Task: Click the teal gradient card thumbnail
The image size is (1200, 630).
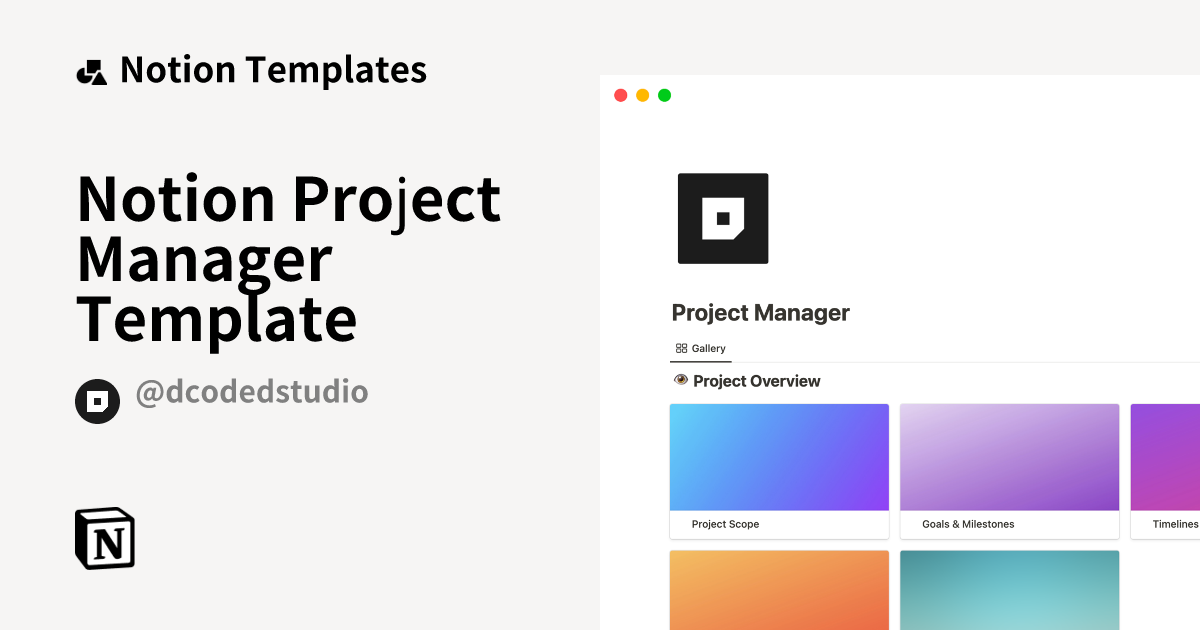Action: click(1009, 590)
